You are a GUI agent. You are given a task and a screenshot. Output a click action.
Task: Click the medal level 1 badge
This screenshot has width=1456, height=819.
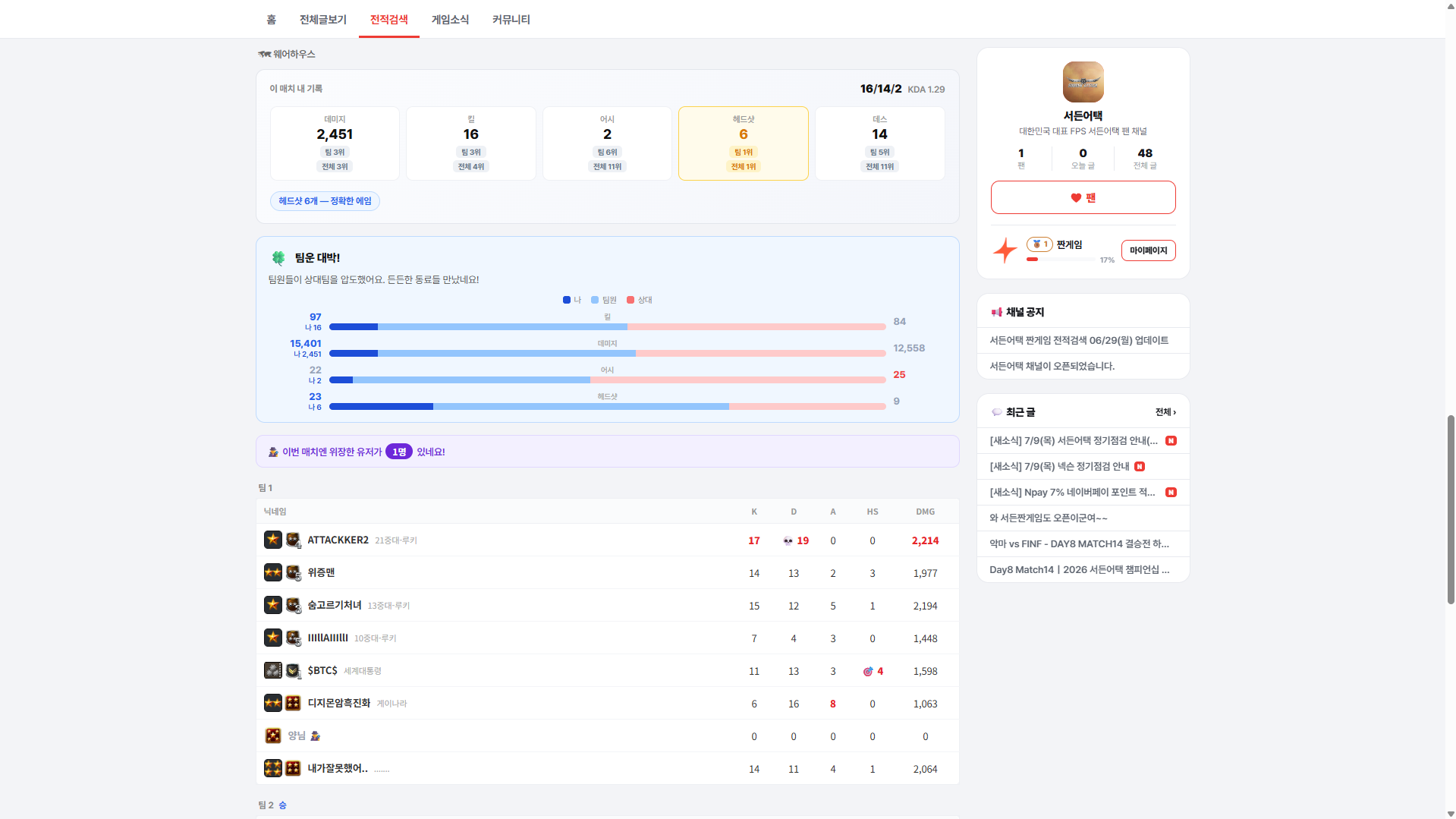(x=1039, y=244)
